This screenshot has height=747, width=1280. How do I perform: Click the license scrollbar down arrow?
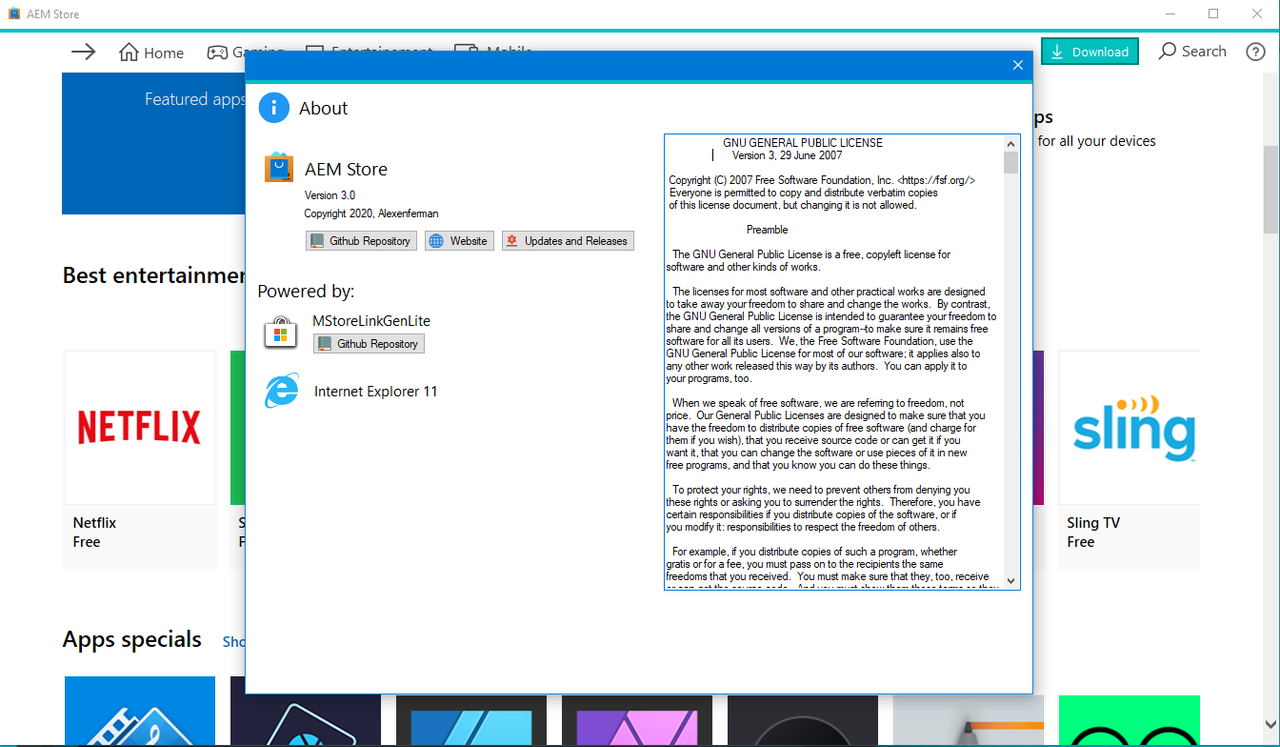pos(1011,581)
